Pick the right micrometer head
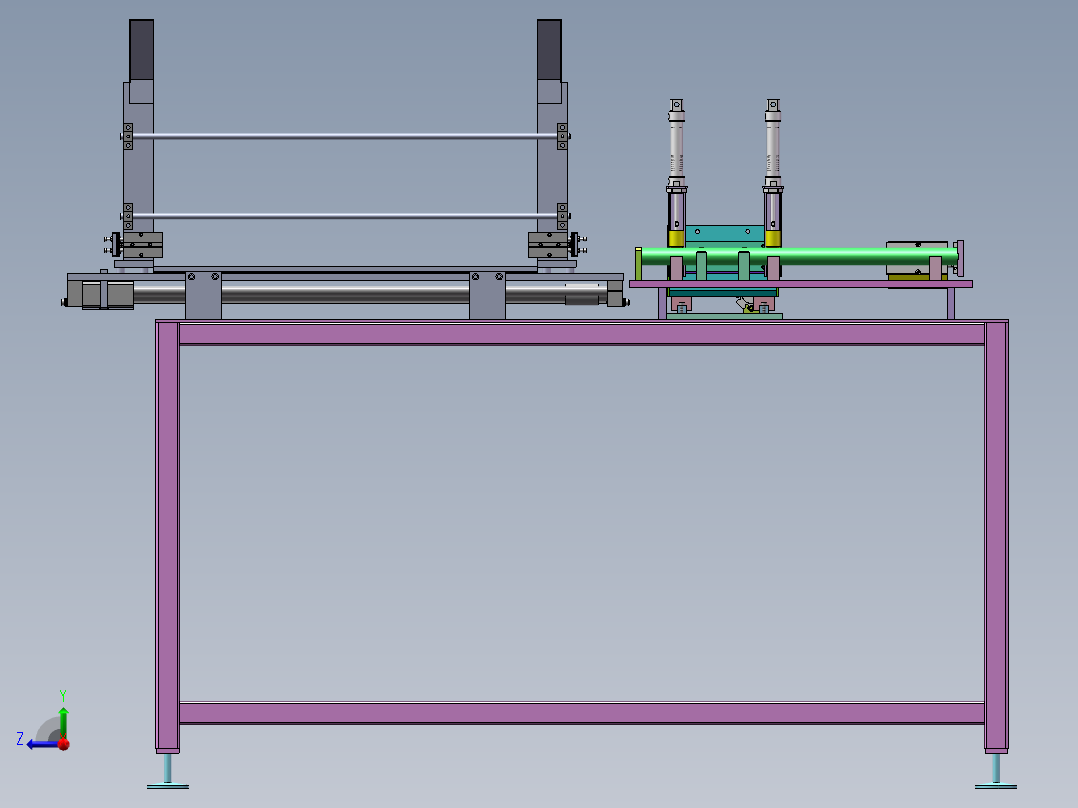The image size is (1078, 808). 773,141
